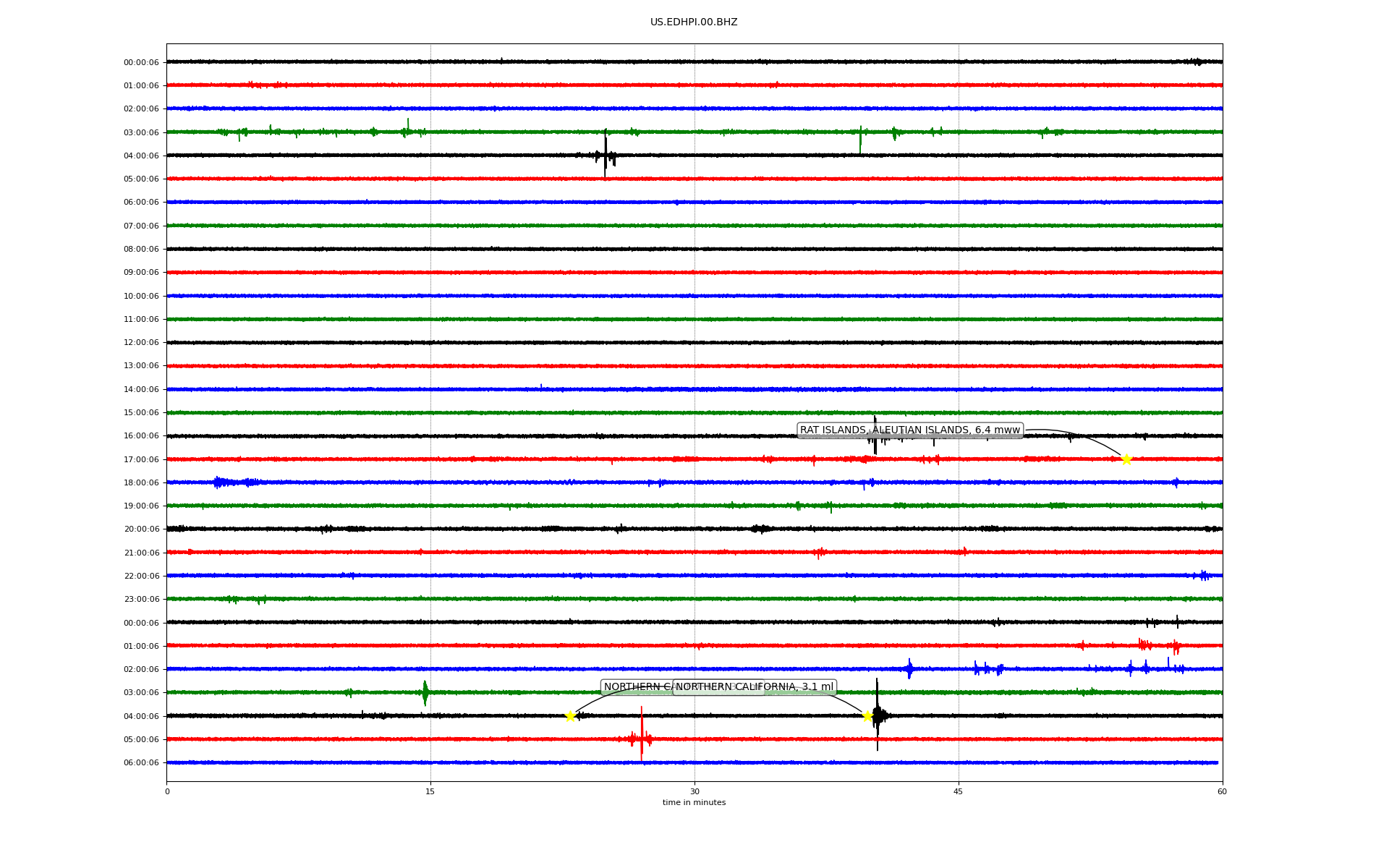Image resolution: width=1389 pixels, height=868 pixels.
Task: Click the yellow star on the 17:00:06 trace
Action: click(x=1126, y=459)
